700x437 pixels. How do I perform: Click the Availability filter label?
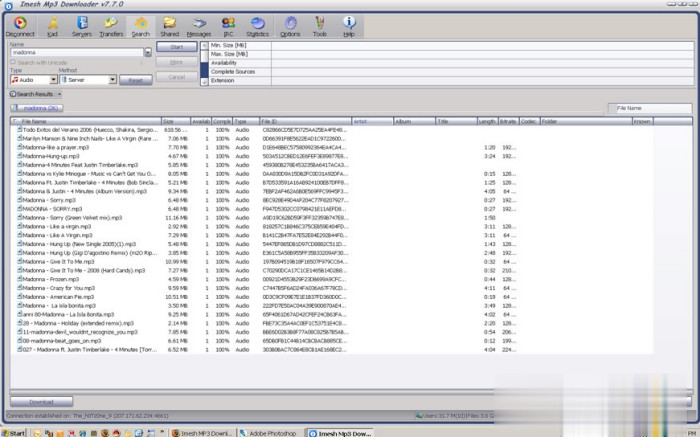224,63
